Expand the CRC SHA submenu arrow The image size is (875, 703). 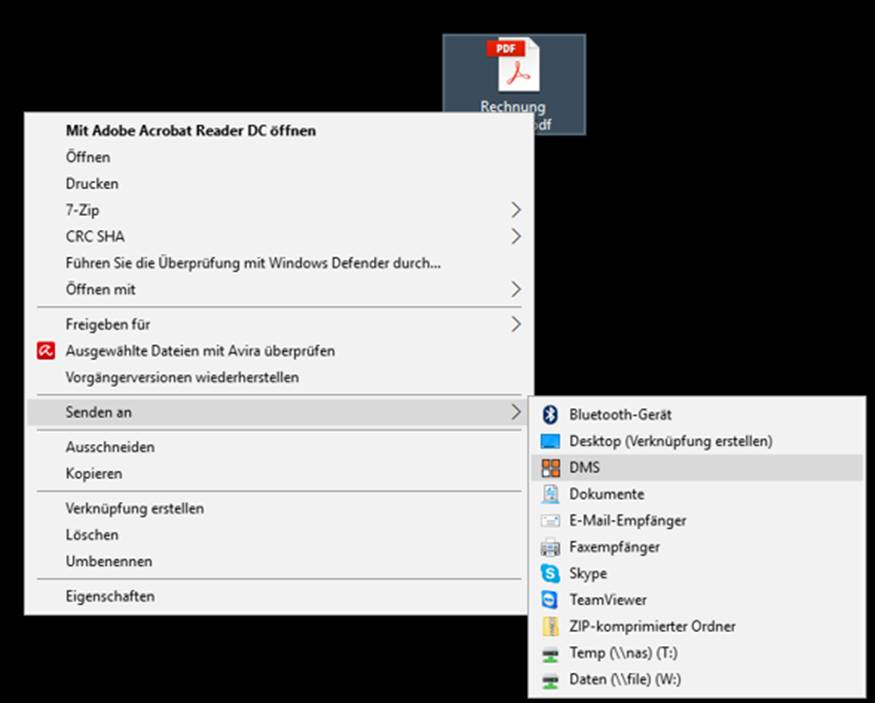516,237
